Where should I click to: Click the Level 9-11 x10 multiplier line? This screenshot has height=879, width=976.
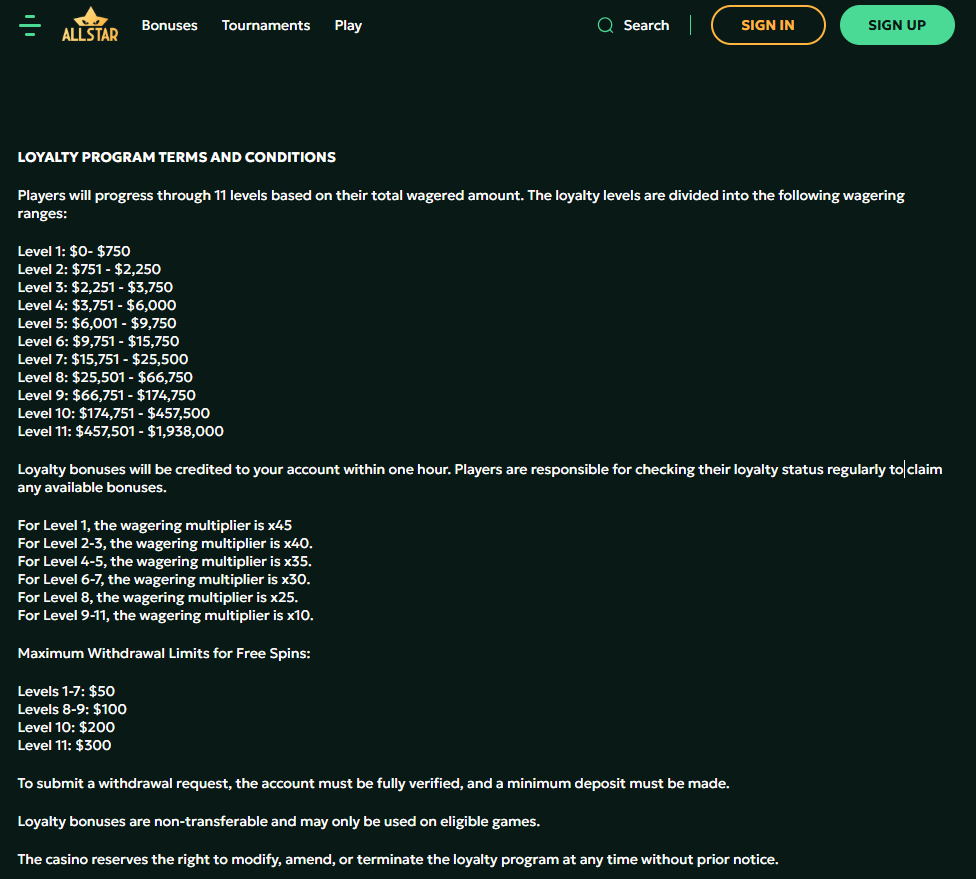(x=165, y=615)
